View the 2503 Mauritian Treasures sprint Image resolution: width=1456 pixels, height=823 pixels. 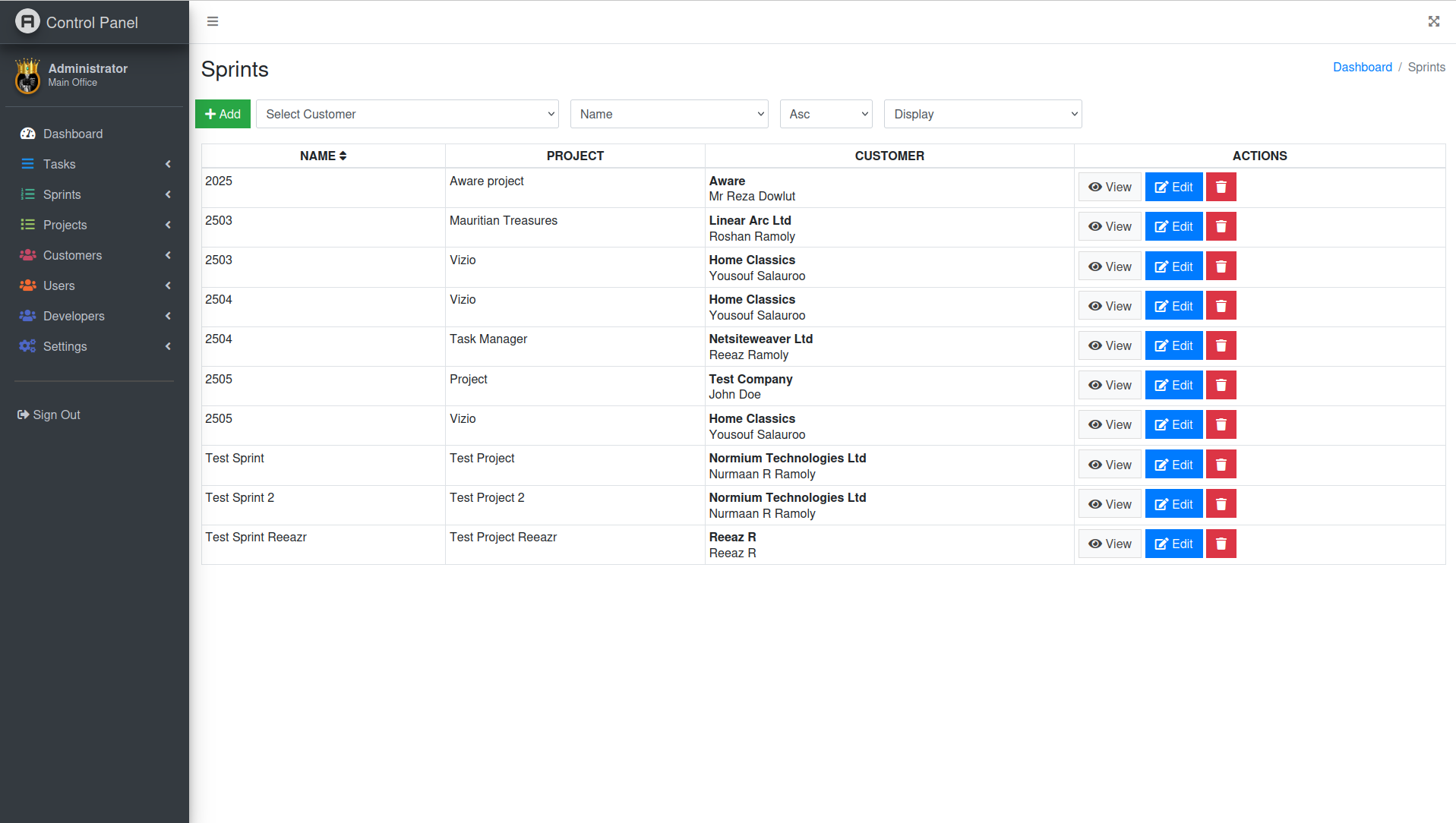coord(1110,226)
